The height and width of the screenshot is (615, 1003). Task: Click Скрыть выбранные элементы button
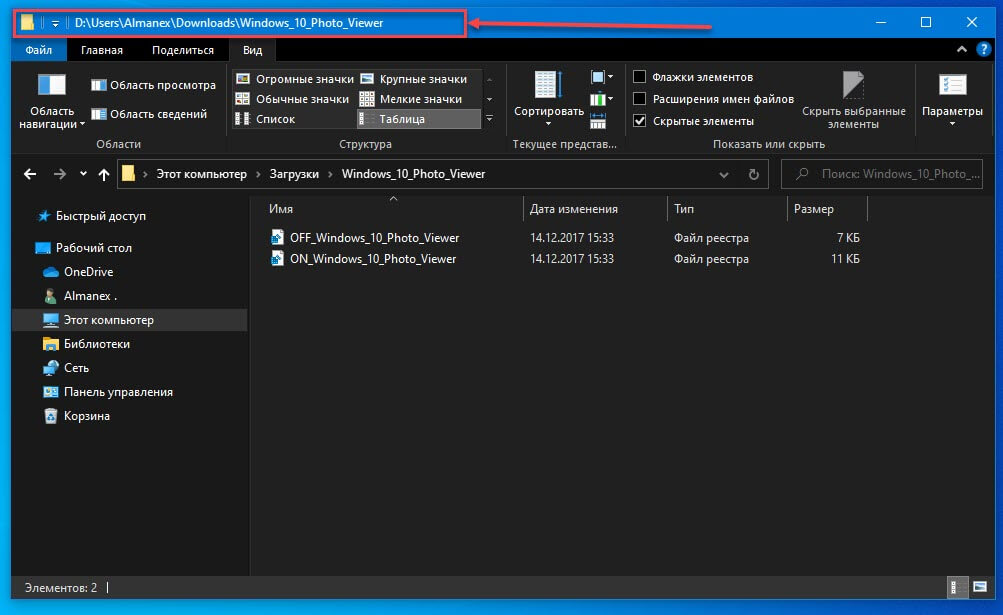click(x=853, y=100)
